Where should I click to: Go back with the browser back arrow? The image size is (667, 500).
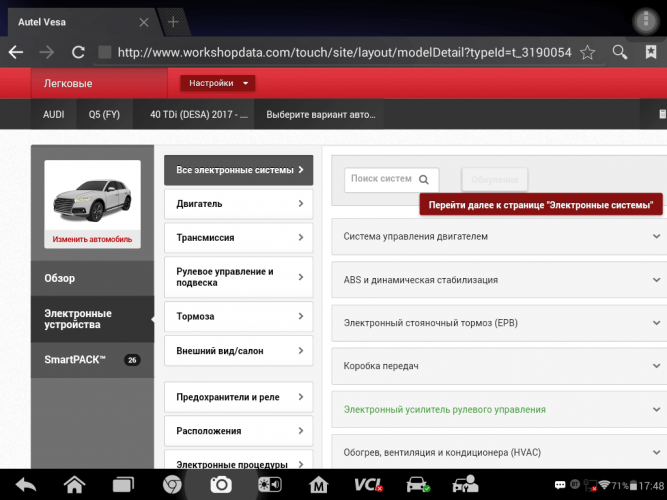point(16,52)
